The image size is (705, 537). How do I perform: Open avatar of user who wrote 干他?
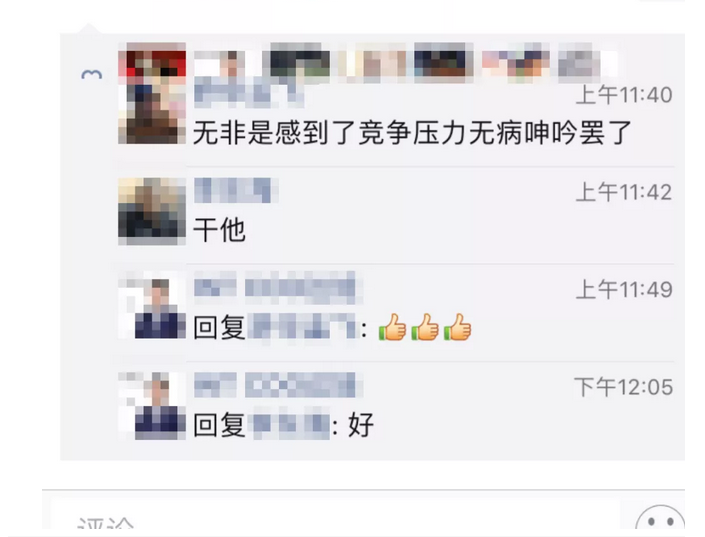click(x=152, y=211)
